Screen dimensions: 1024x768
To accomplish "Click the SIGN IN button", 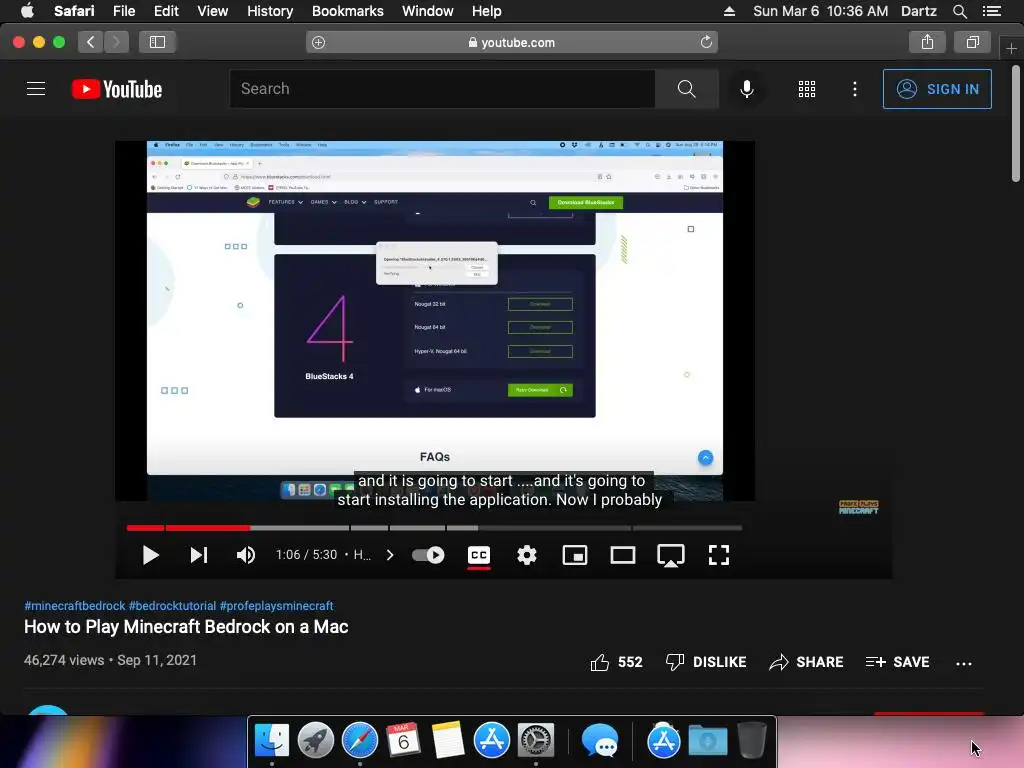I will pos(937,89).
